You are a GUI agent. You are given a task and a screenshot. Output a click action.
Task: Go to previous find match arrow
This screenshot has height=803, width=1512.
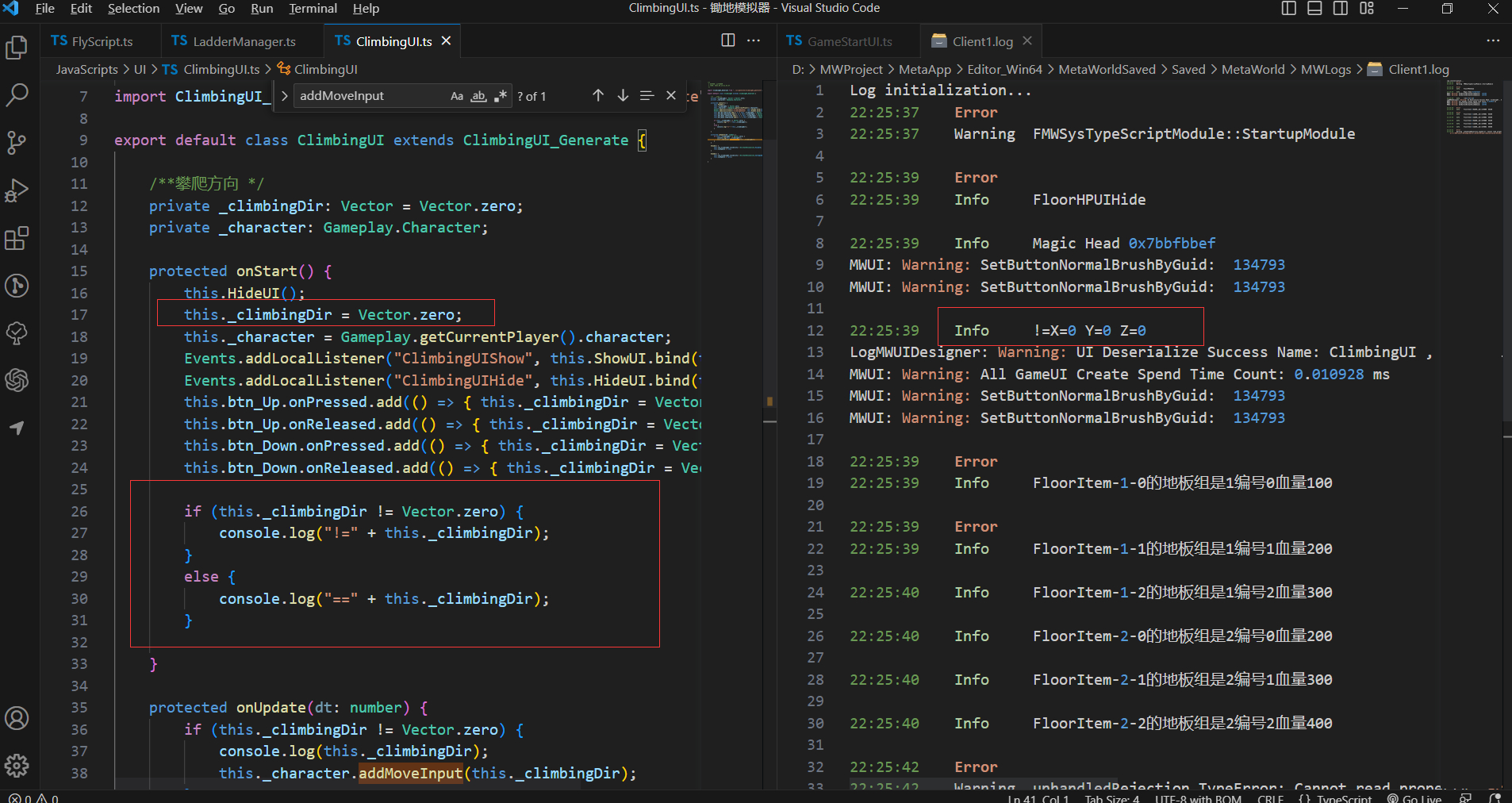coord(598,95)
